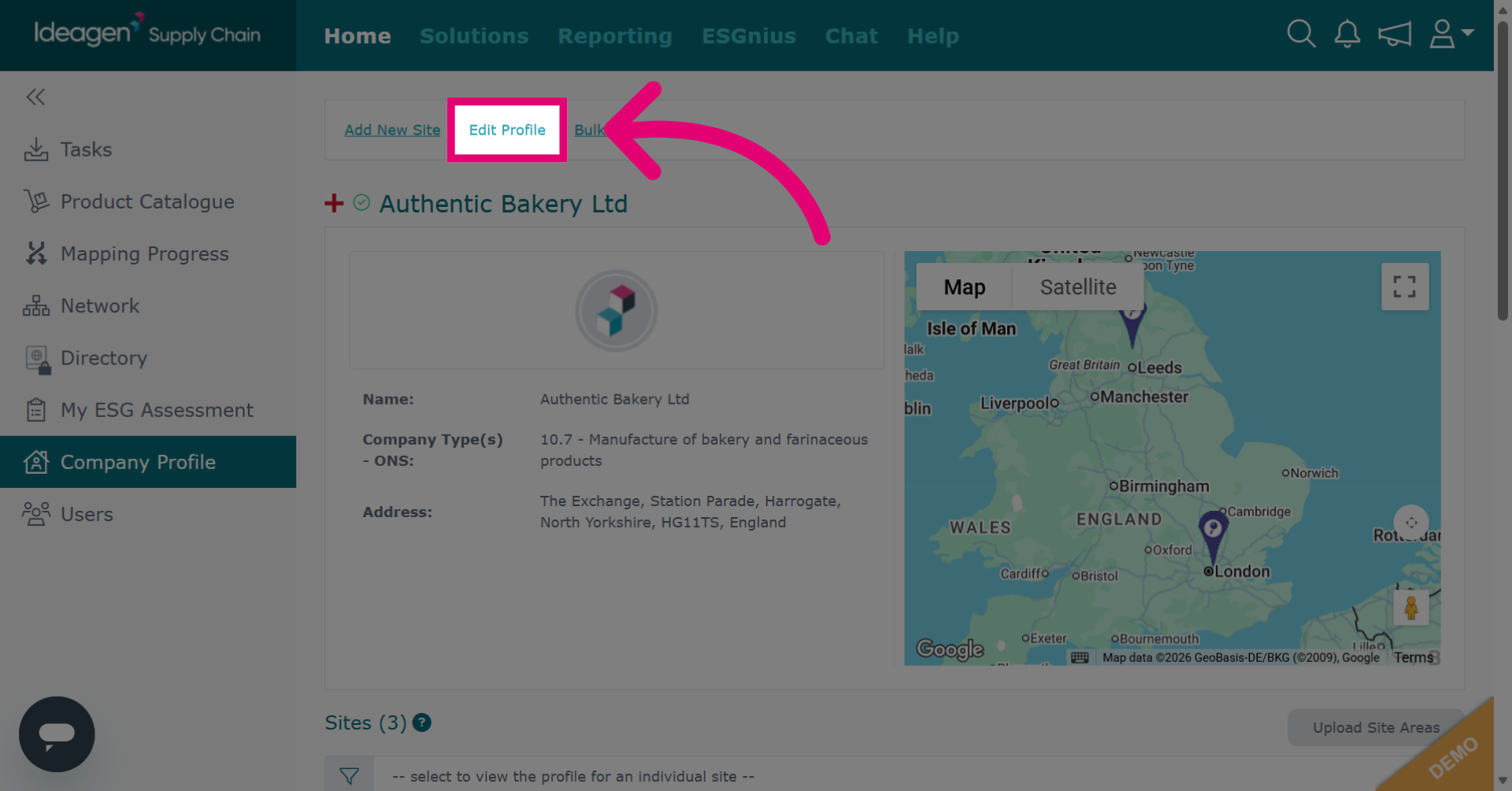Select the Map view type
The height and width of the screenshot is (791, 1512).
coord(964,287)
